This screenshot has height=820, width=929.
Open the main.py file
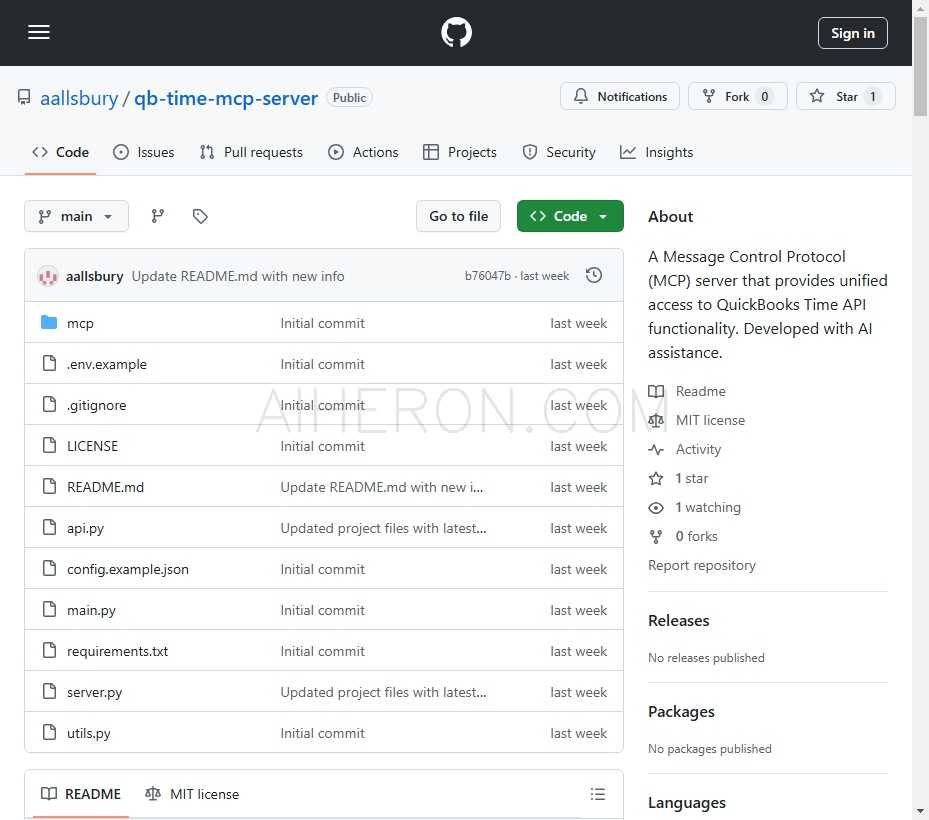pos(91,610)
